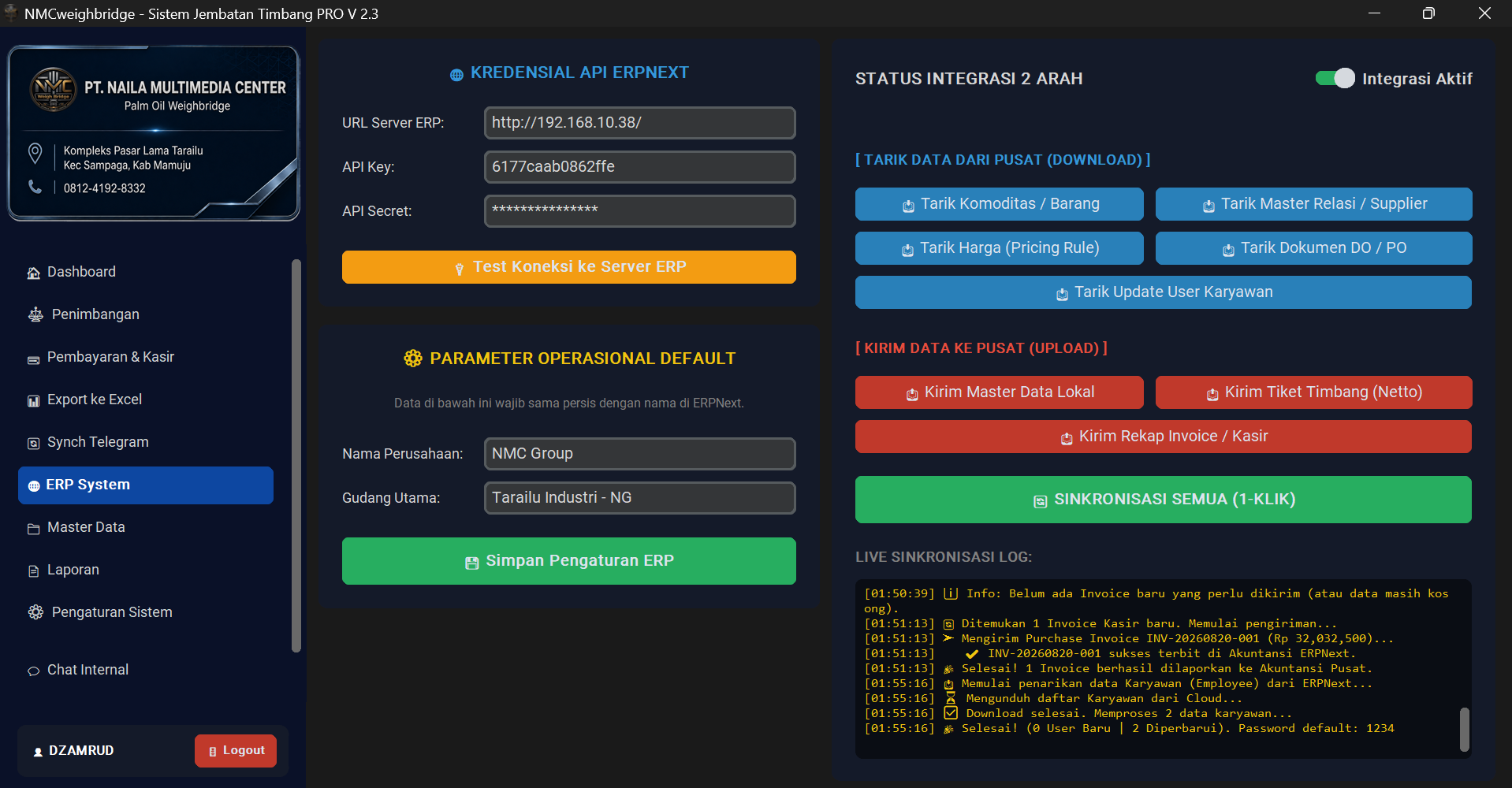Image resolution: width=1512 pixels, height=788 pixels.
Task: Click the API Key input field
Action: tap(640, 167)
